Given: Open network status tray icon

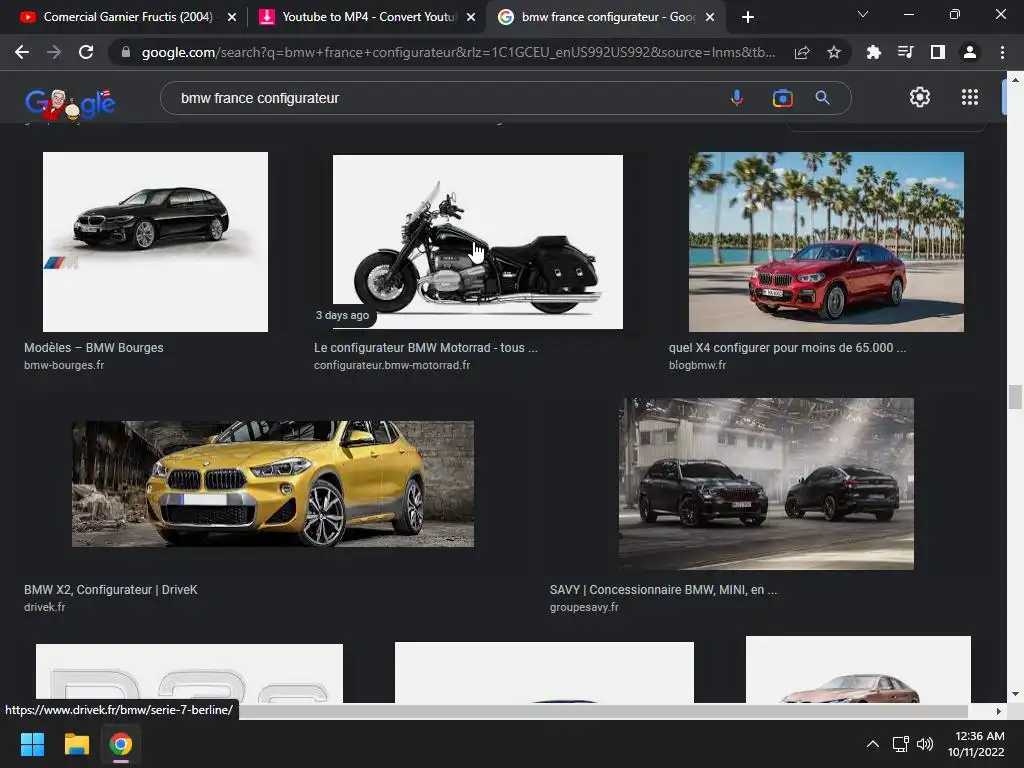Looking at the screenshot, I should (901, 744).
